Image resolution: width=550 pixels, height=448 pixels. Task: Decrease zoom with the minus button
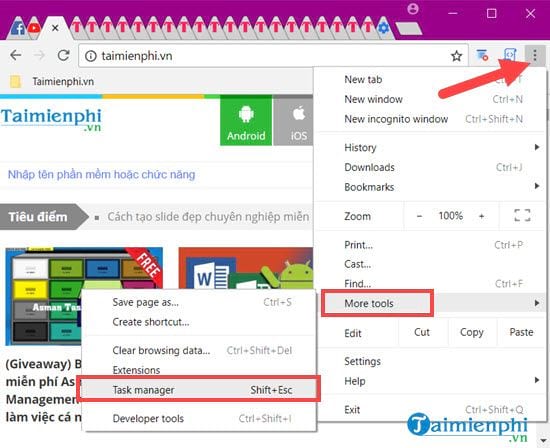click(x=419, y=216)
